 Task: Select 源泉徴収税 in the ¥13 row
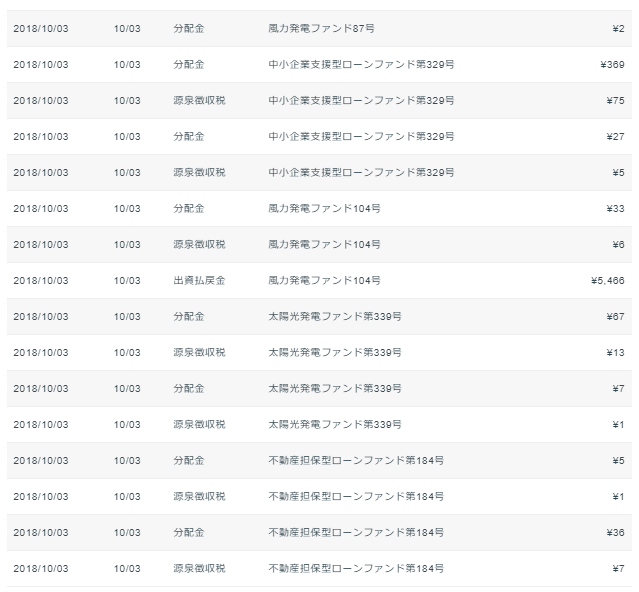(199, 352)
